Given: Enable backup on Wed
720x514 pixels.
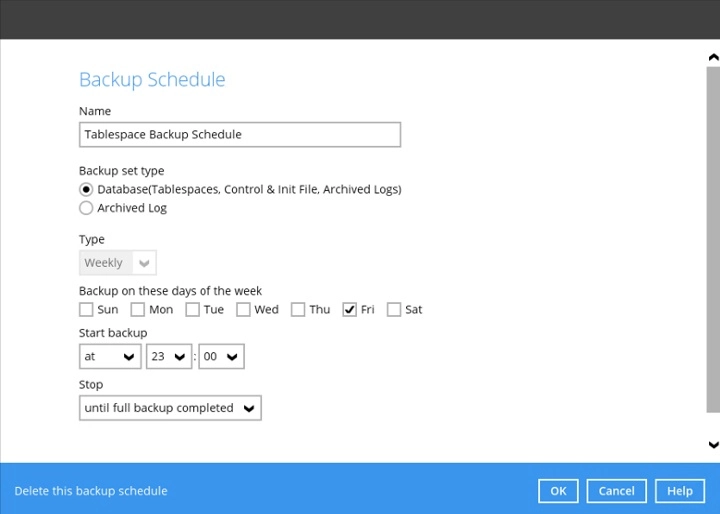Looking at the screenshot, I should tap(244, 310).
